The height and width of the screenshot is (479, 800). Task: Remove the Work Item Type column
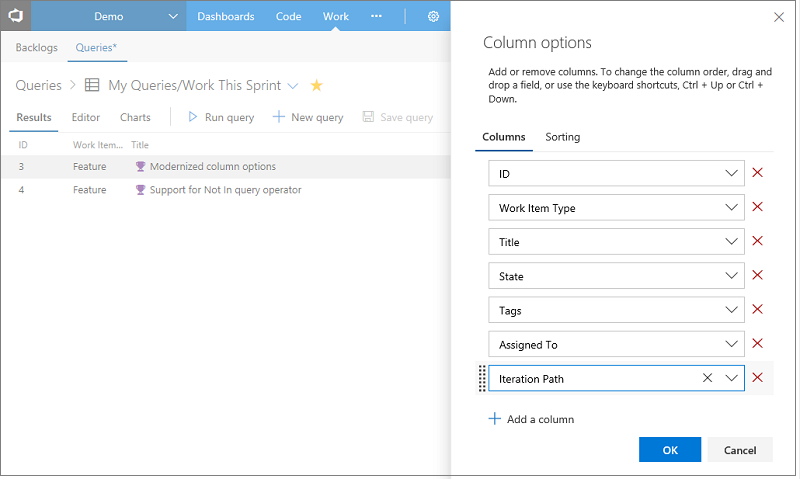click(758, 207)
